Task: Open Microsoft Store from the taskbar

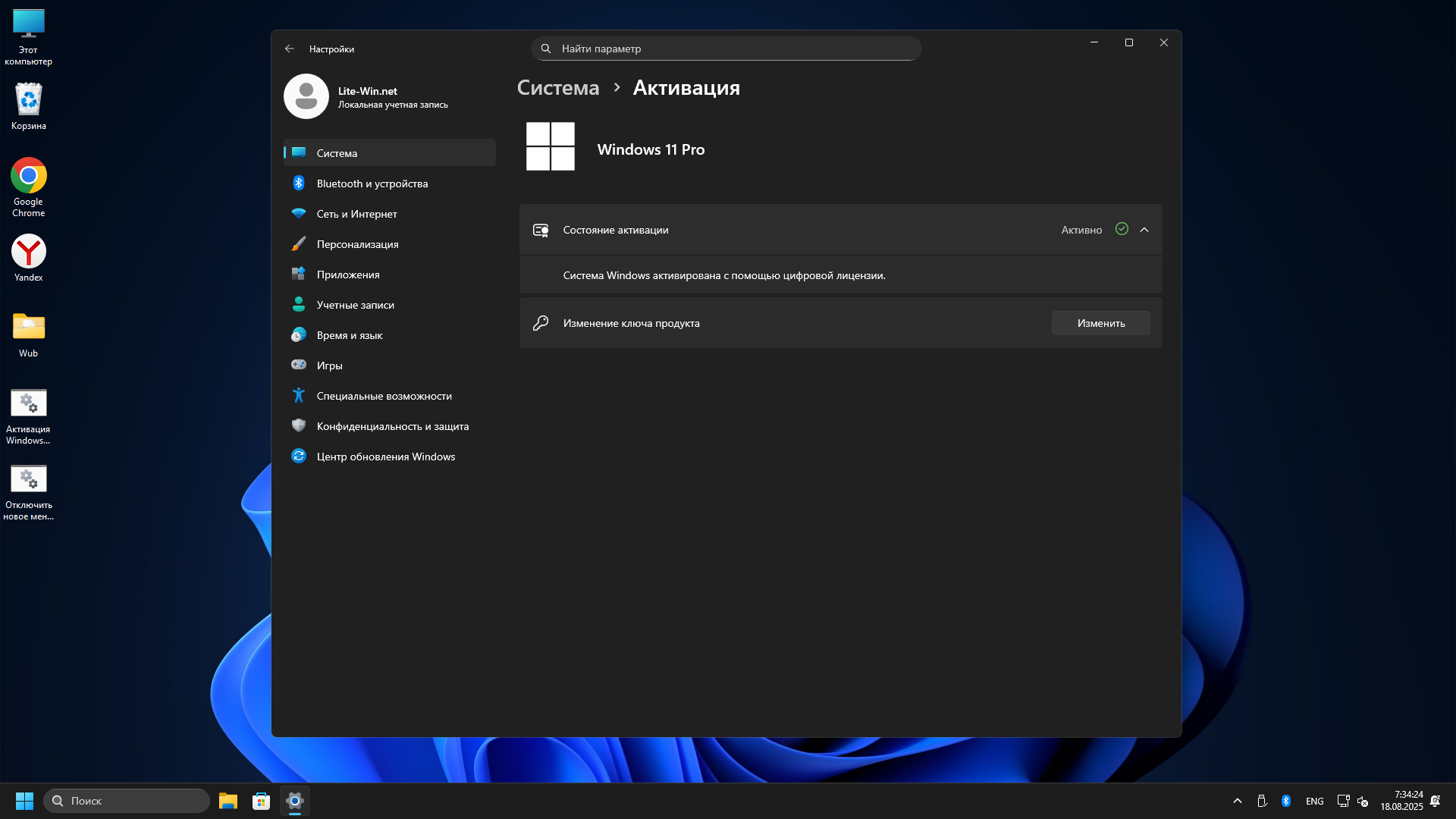Action: click(262, 801)
